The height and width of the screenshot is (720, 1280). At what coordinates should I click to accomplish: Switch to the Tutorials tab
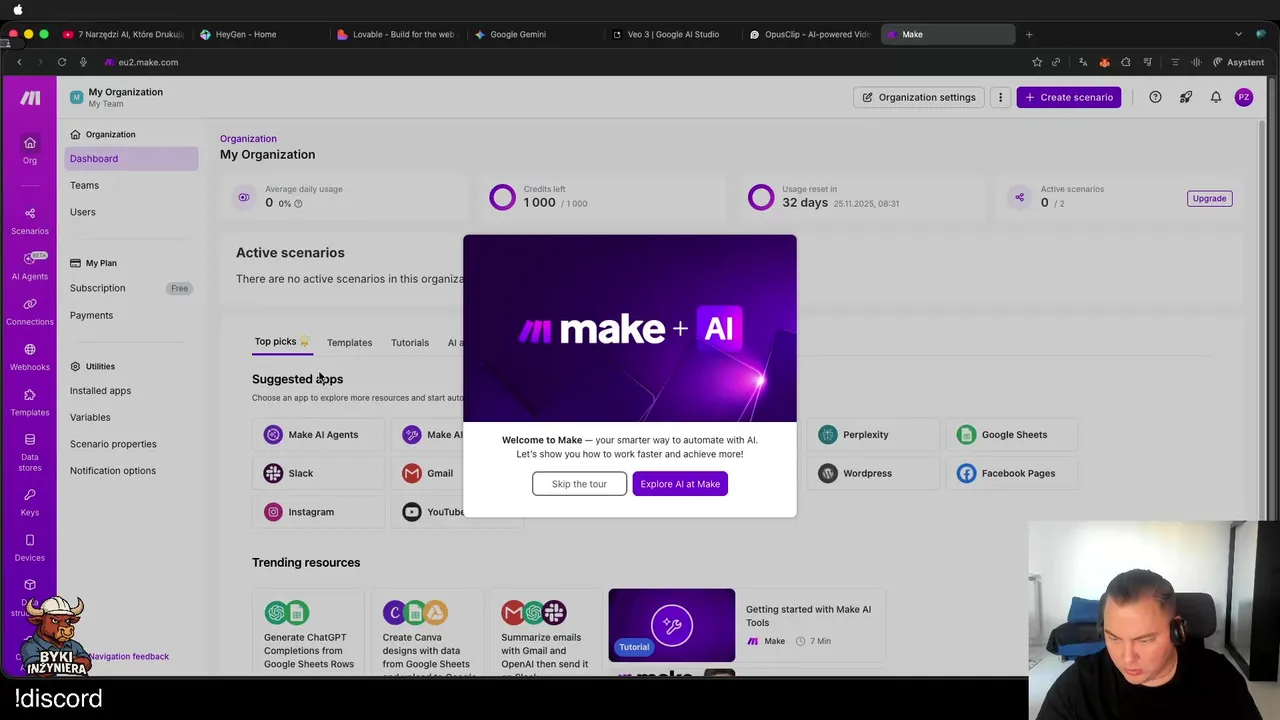[410, 342]
